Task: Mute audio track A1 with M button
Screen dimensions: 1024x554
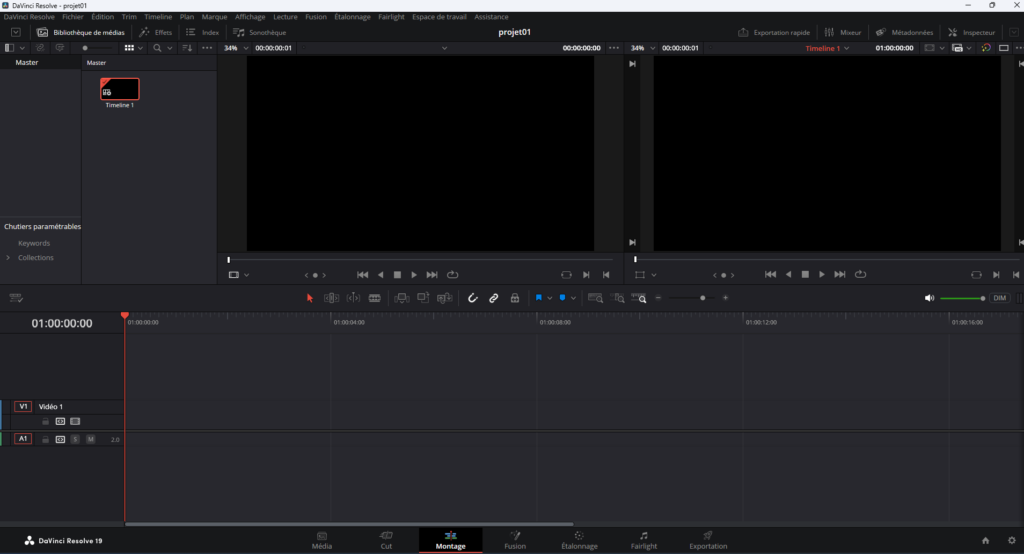Action: coord(90,439)
